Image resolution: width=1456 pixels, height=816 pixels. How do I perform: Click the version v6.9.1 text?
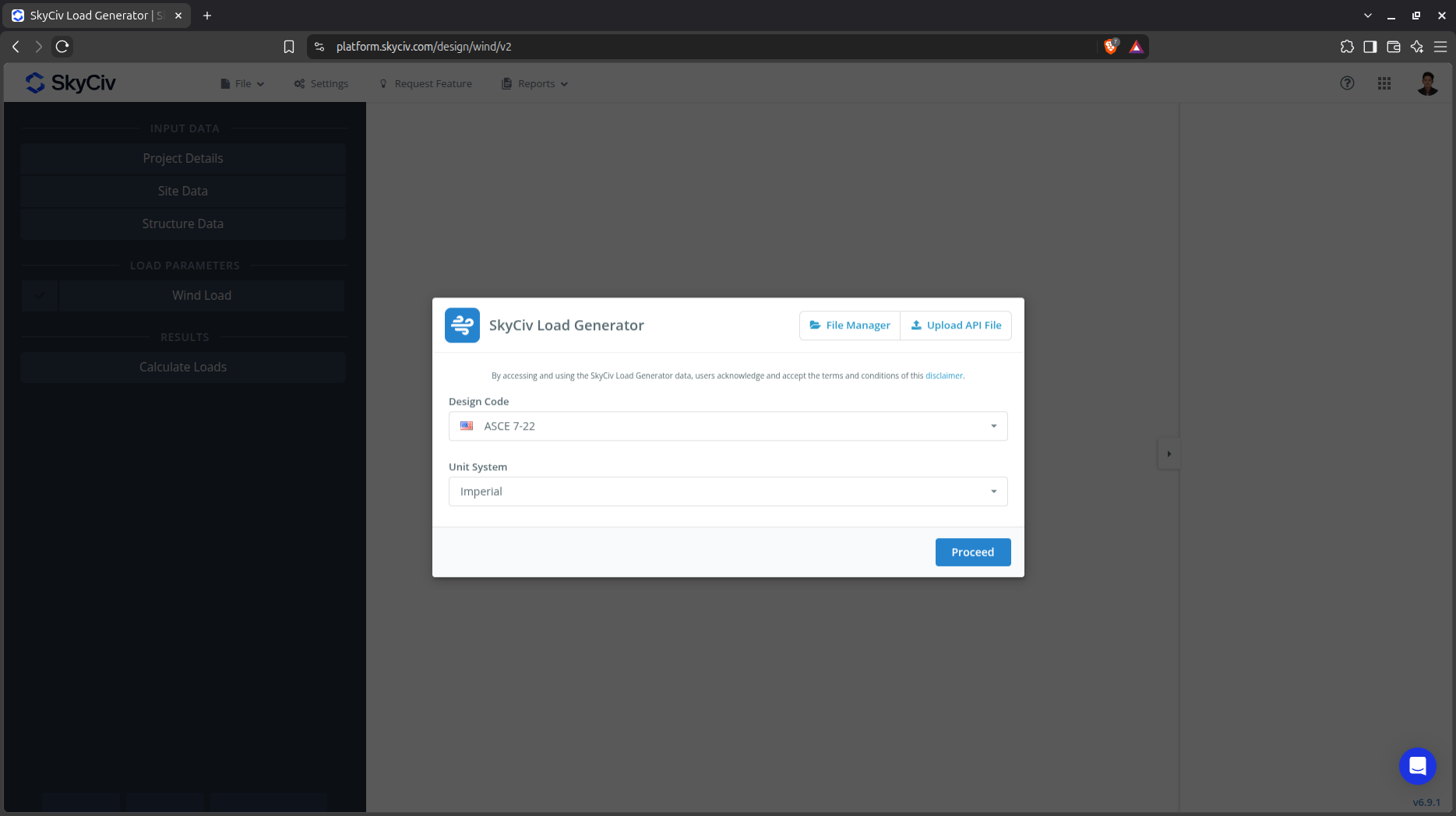pos(1426,802)
